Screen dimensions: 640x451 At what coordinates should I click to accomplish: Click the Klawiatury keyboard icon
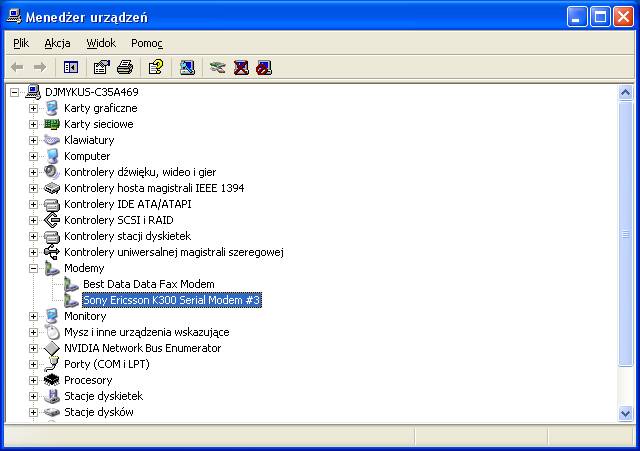click(52, 140)
